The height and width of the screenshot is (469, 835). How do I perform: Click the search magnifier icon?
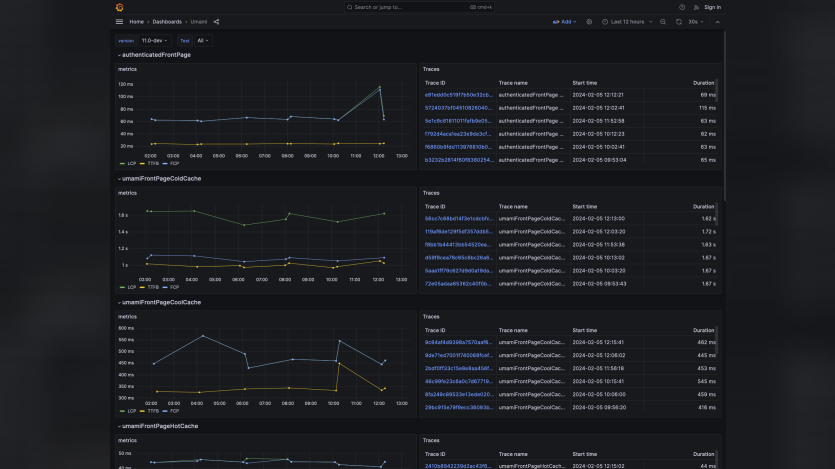pos(349,7)
